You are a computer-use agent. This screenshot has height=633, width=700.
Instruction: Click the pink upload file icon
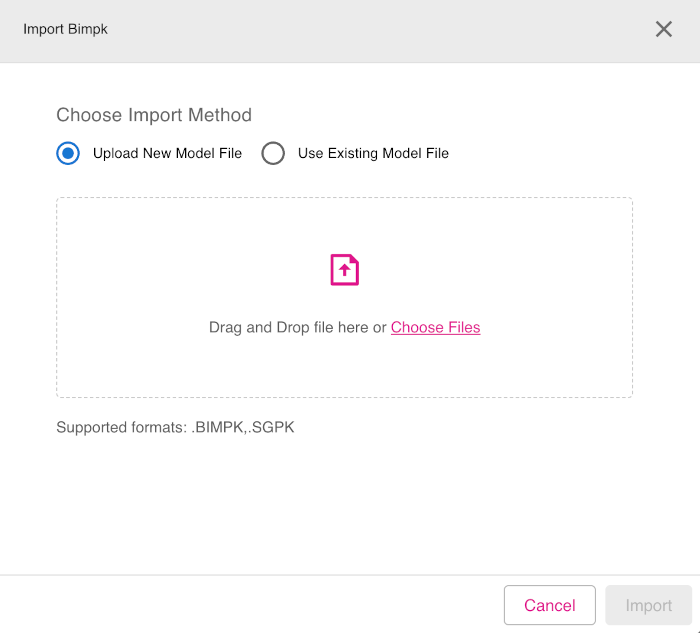pos(344,269)
